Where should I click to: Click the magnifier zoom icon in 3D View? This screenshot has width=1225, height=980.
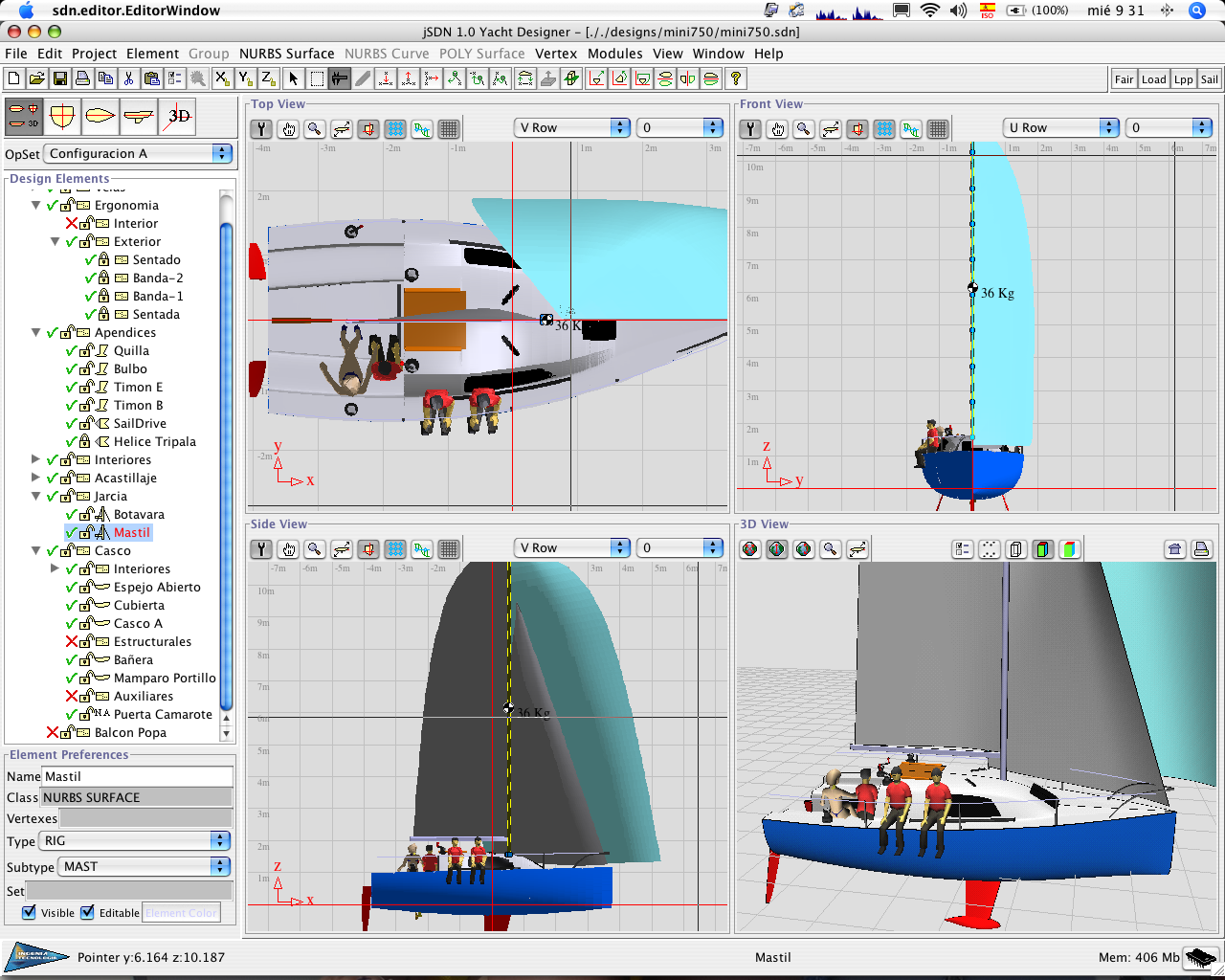(x=831, y=548)
